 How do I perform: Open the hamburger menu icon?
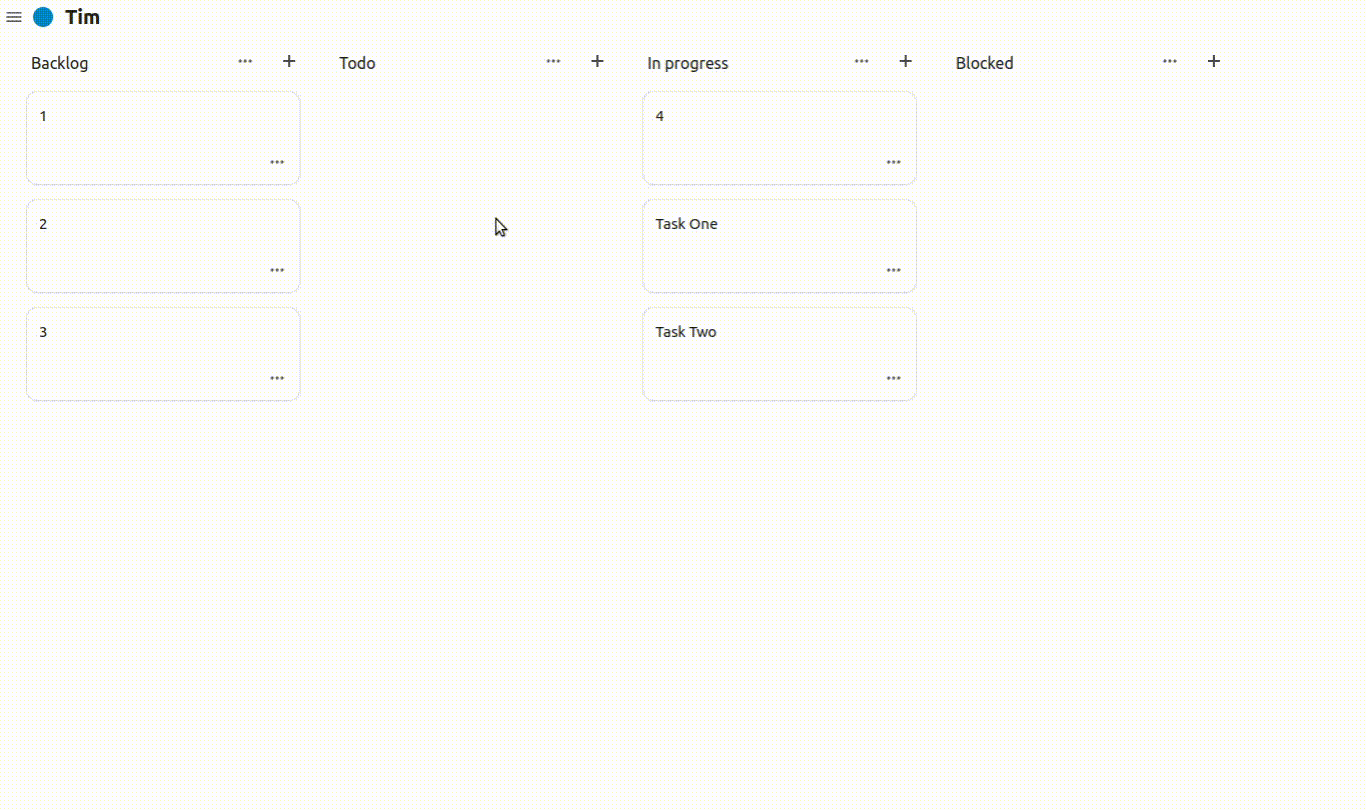pos(14,17)
